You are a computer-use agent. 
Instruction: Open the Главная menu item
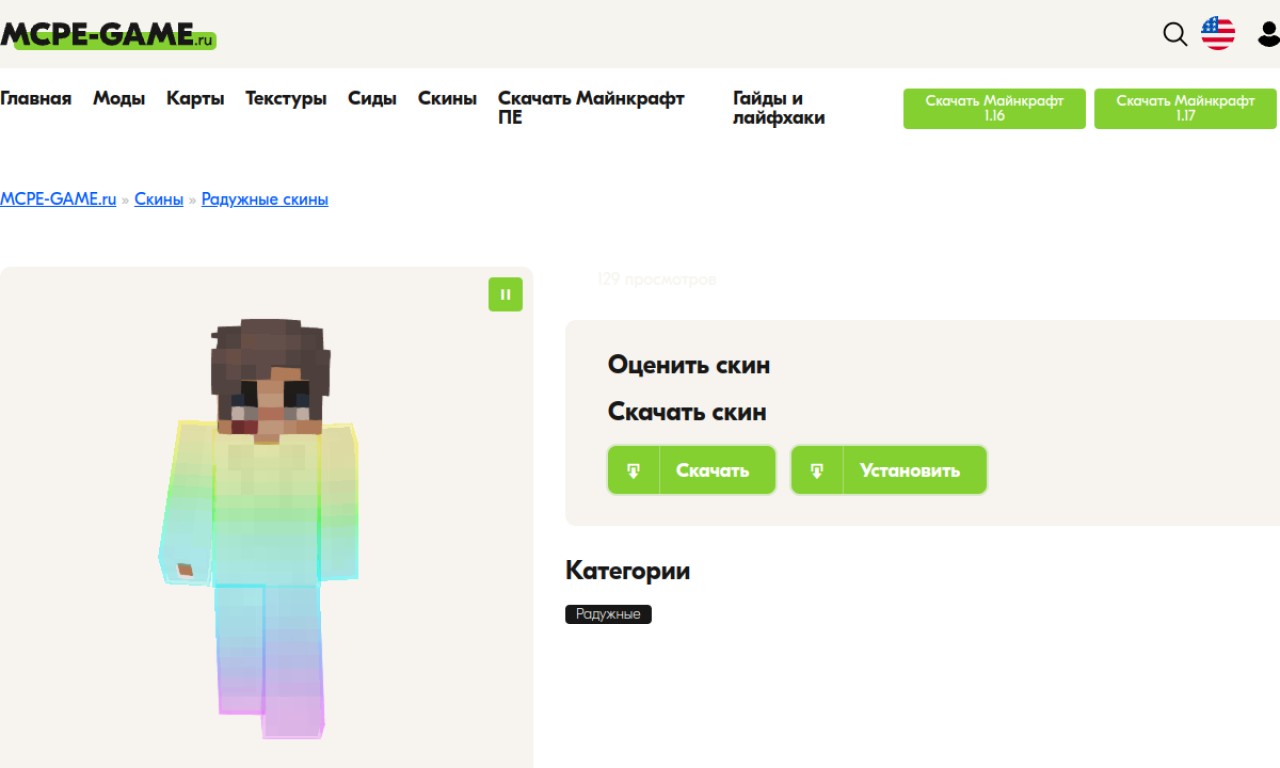(x=36, y=98)
